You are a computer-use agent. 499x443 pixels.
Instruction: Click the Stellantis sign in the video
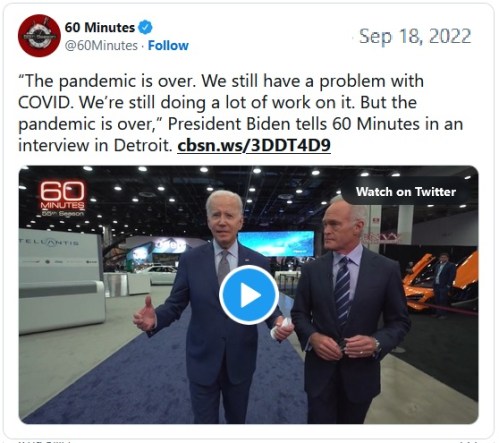pyautogui.click(x=49, y=243)
